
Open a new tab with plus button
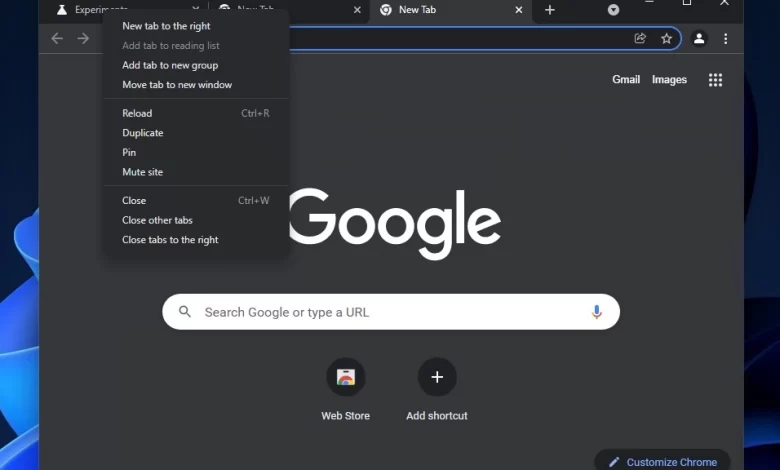(550, 10)
